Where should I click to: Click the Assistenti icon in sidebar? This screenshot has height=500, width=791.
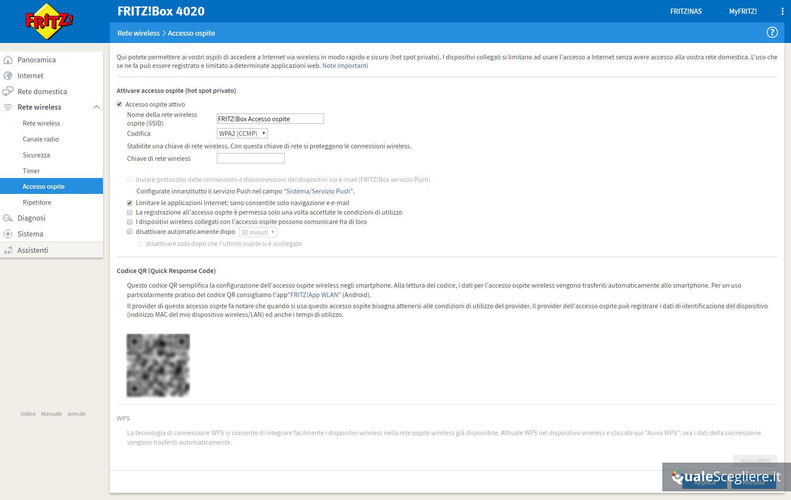8,250
